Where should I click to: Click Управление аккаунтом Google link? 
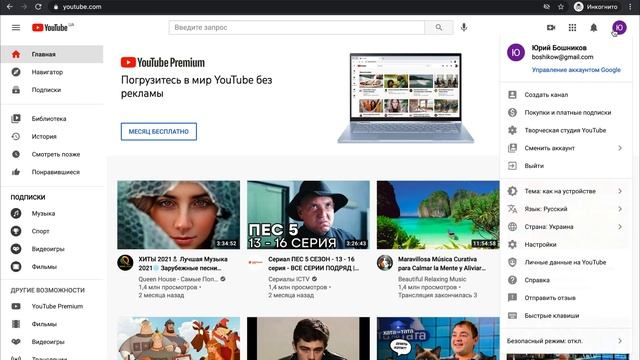[x=576, y=70]
